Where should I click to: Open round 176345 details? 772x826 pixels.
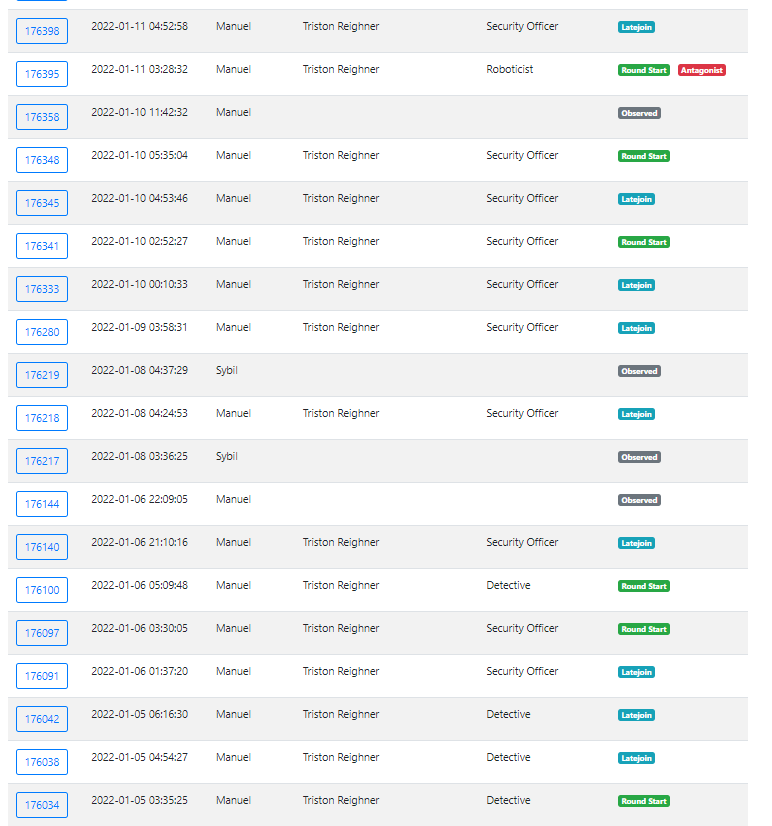click(42, 203)
